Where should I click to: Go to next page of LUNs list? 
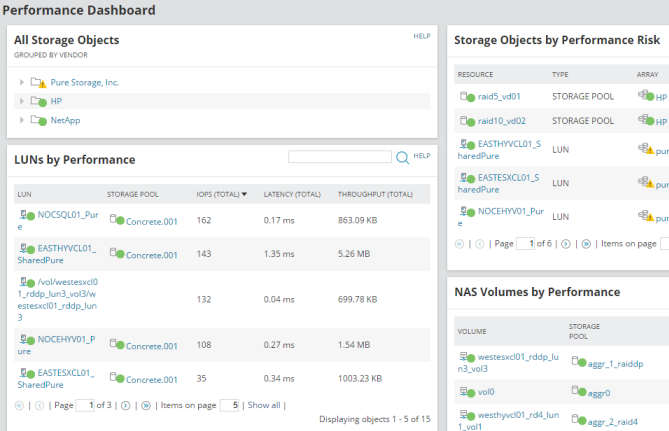click(126, 406)
